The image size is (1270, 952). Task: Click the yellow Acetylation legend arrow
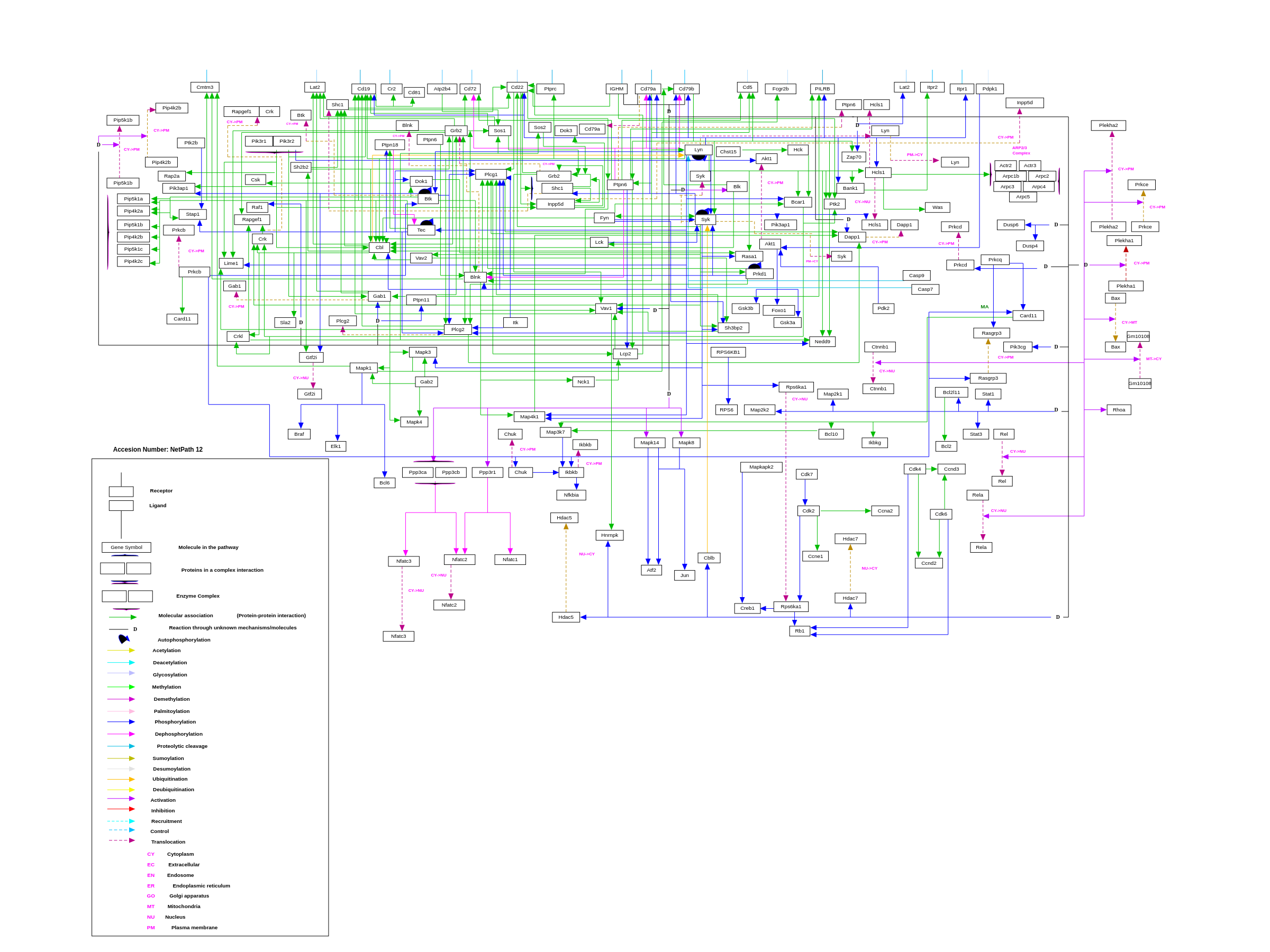coord(121,650)
